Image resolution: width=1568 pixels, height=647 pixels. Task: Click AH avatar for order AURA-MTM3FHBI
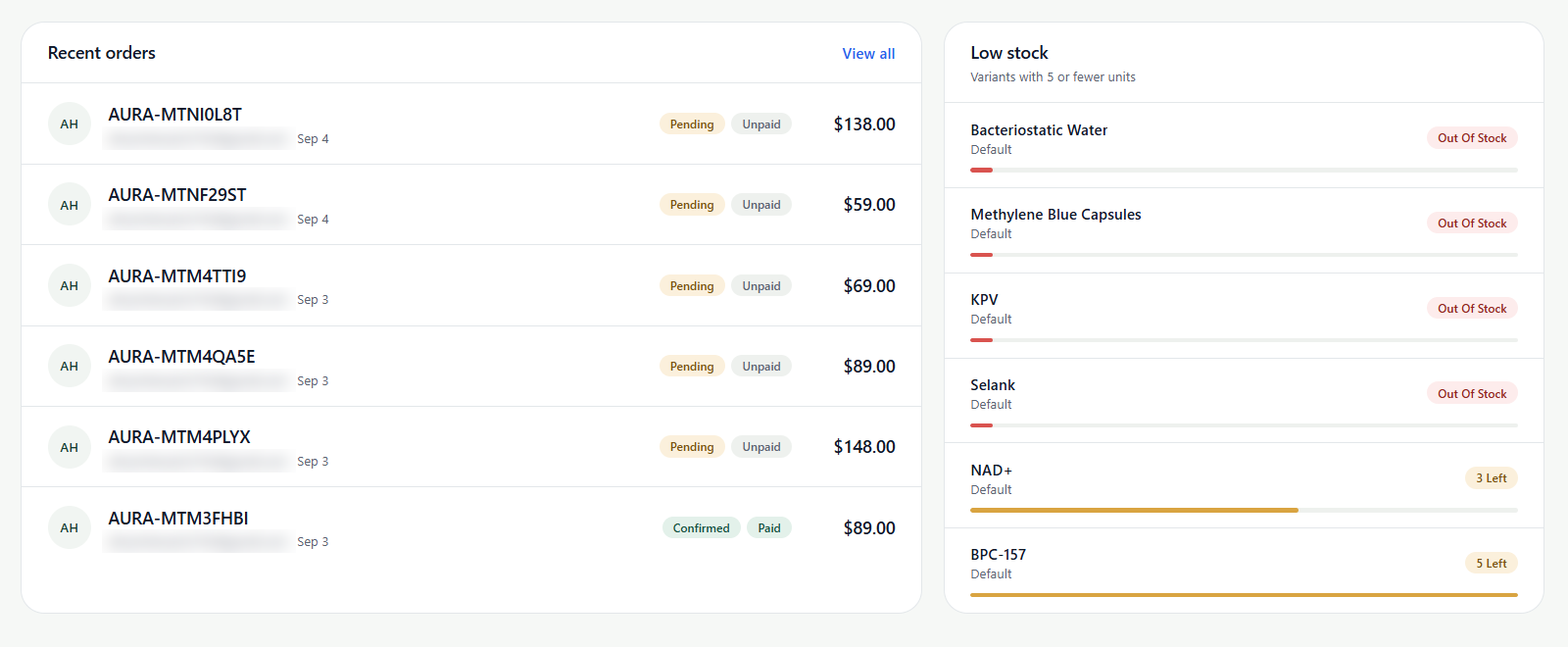coord(70,527)
